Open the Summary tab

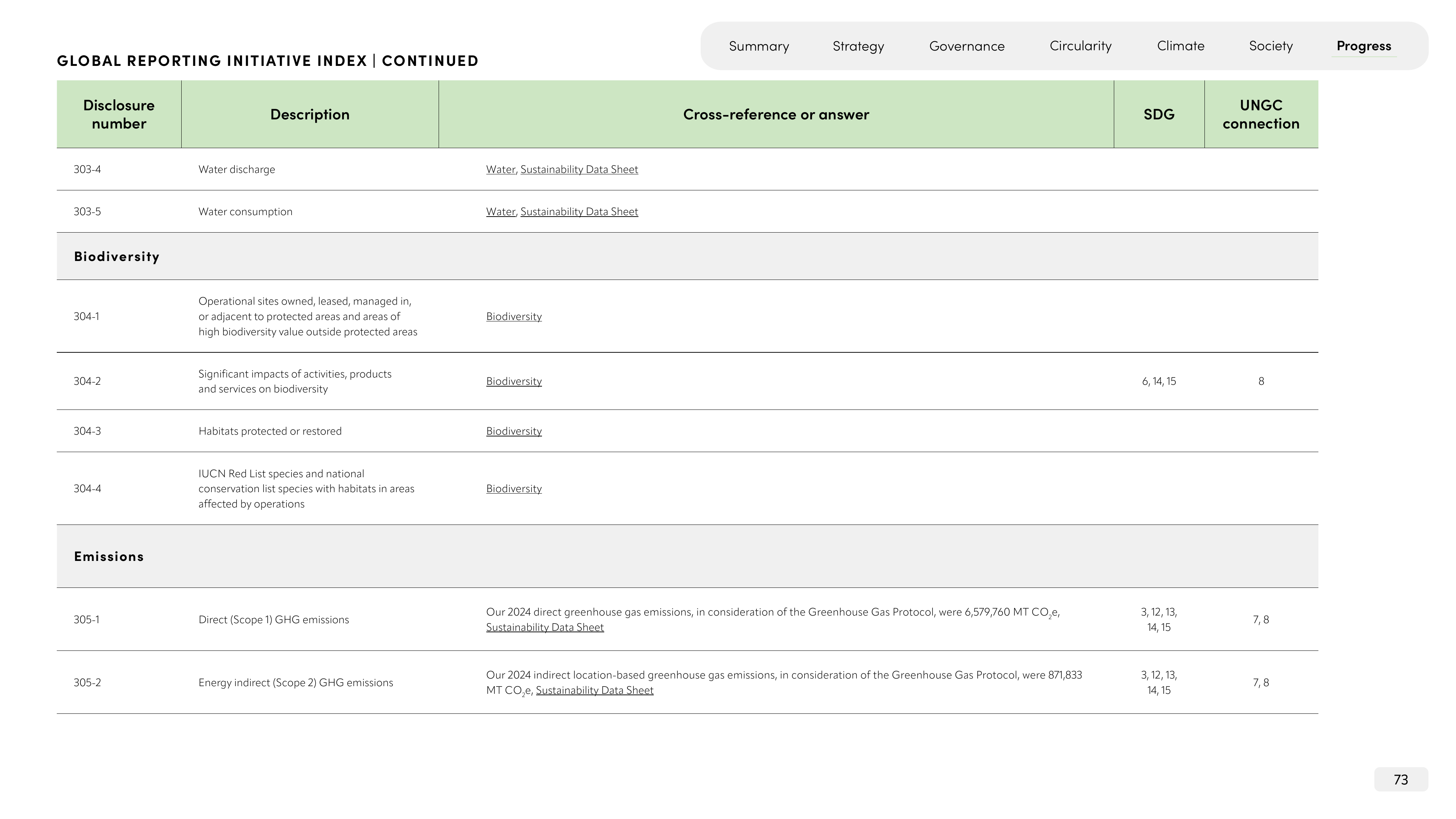tap(759, 46)
